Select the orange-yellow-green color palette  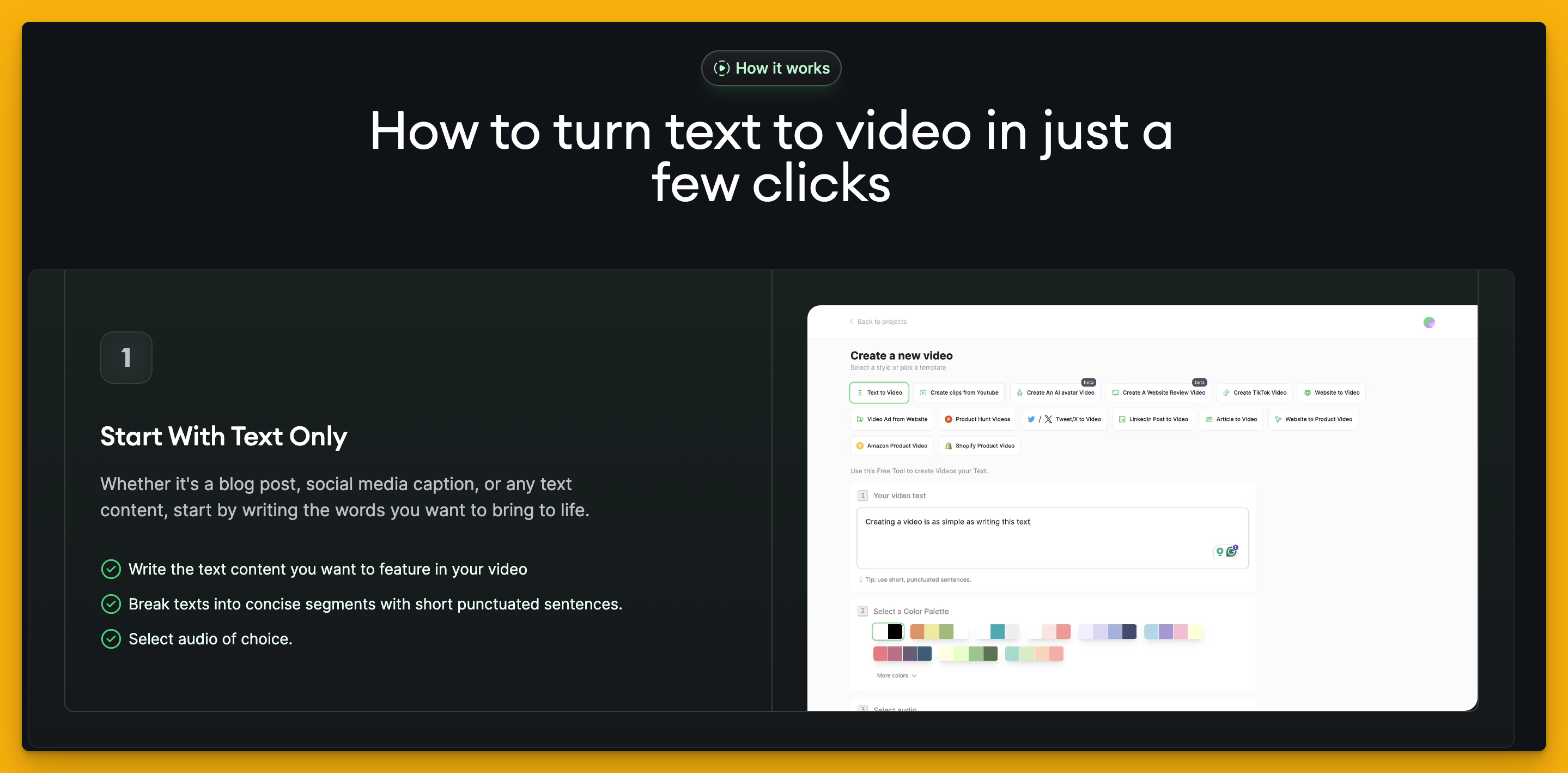(932, 632)
